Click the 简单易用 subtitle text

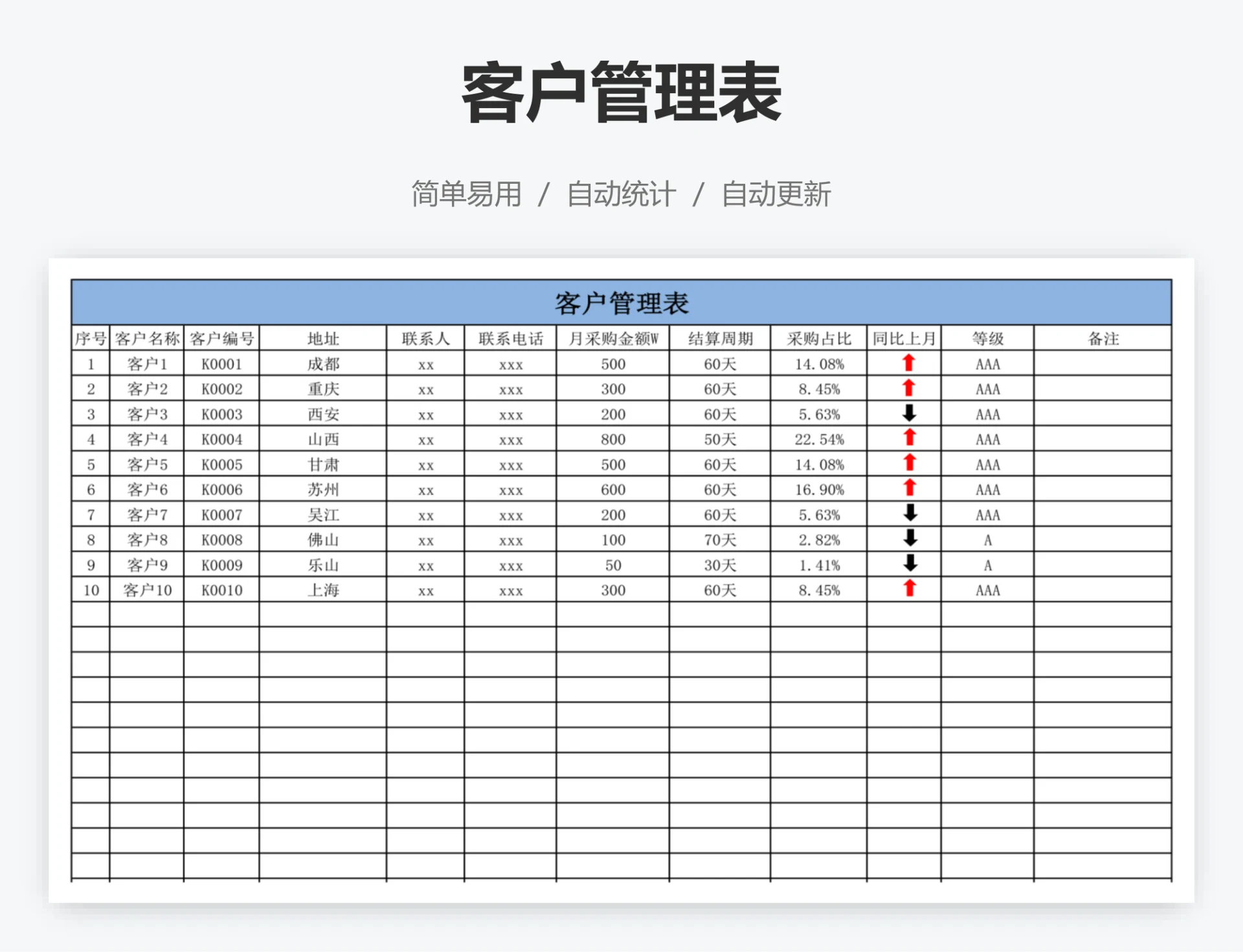click(467, 192)
